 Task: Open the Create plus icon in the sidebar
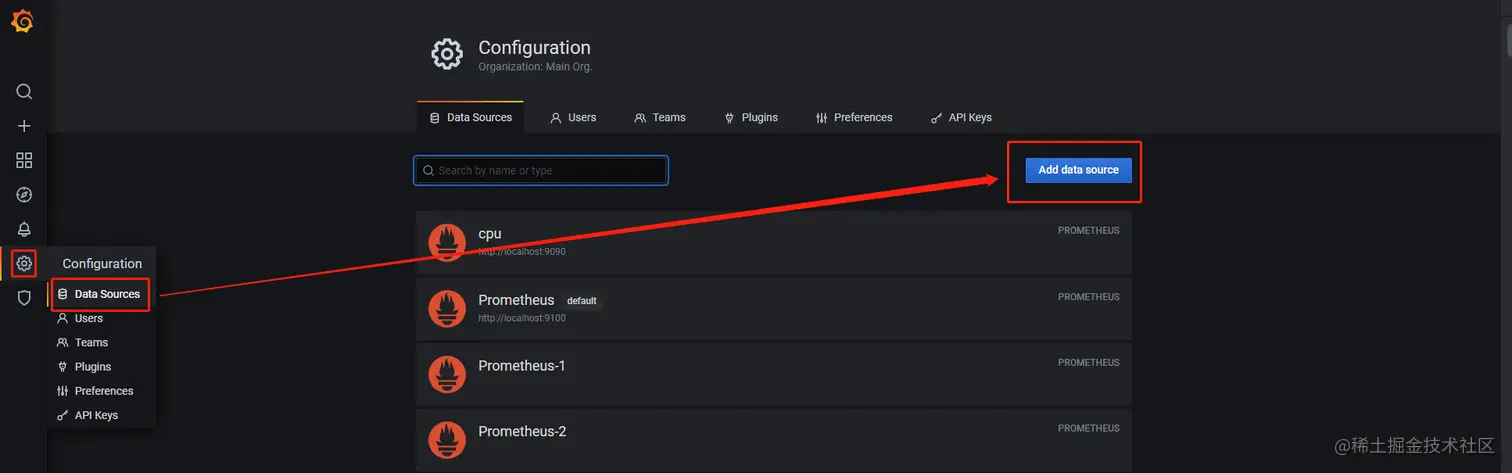point(24,126)
